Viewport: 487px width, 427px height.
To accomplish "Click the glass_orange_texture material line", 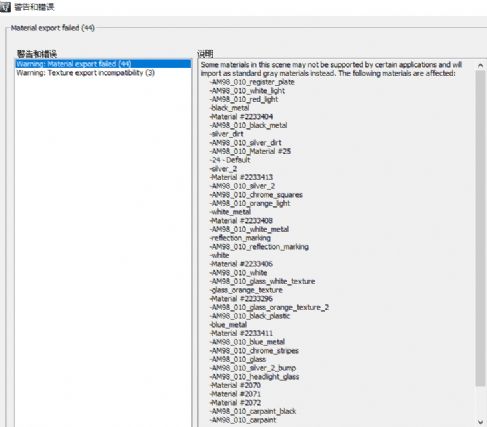I will 246,290.
